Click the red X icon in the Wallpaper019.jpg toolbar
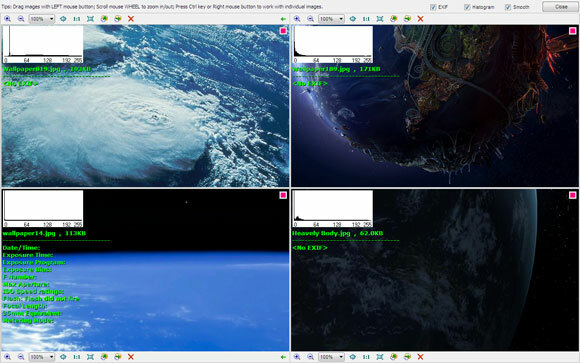Screen dimensions: 580x363 131,19
